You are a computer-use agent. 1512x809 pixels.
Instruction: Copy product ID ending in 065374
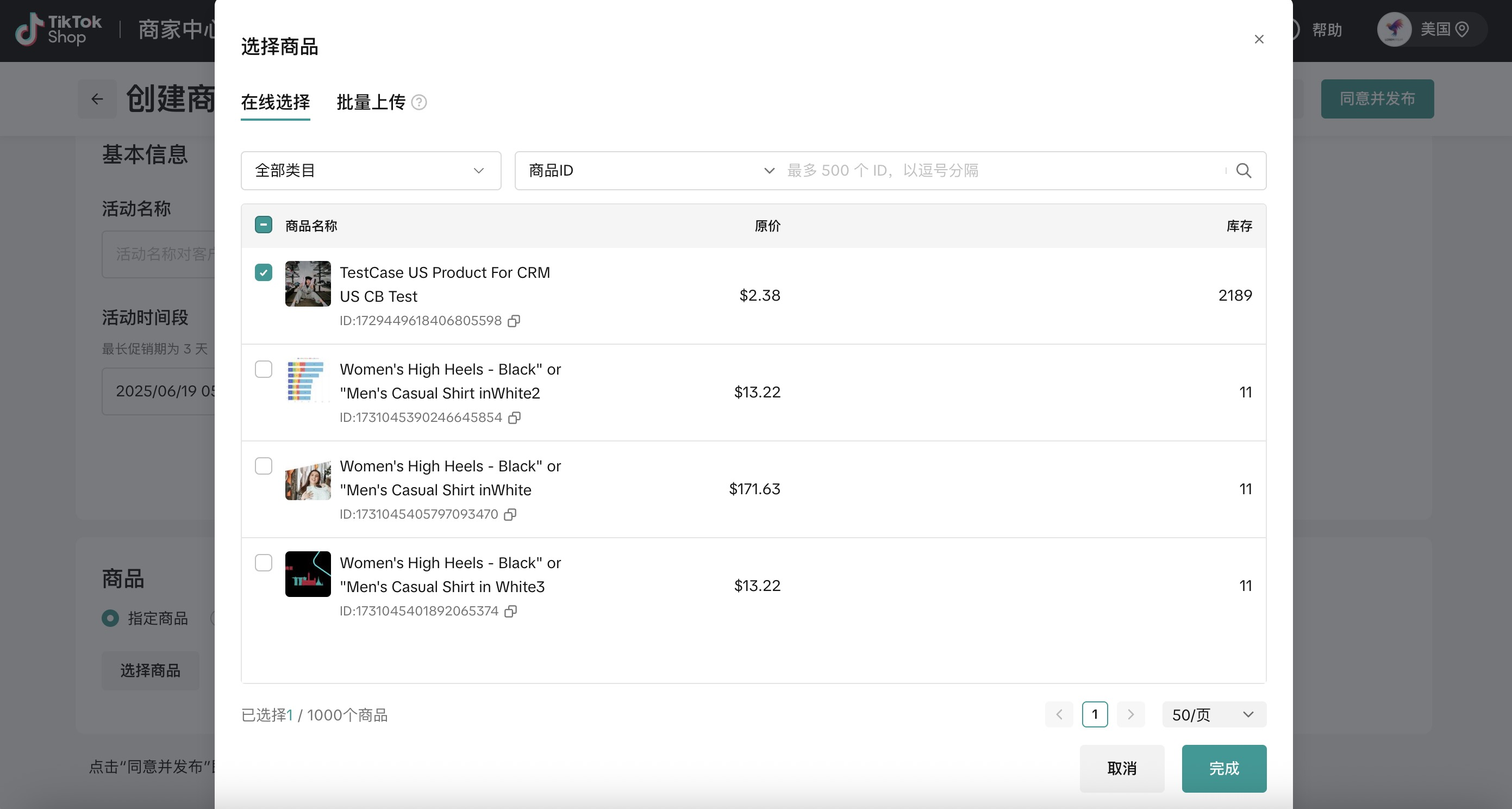pyautogui.click(x=511, y=612)
